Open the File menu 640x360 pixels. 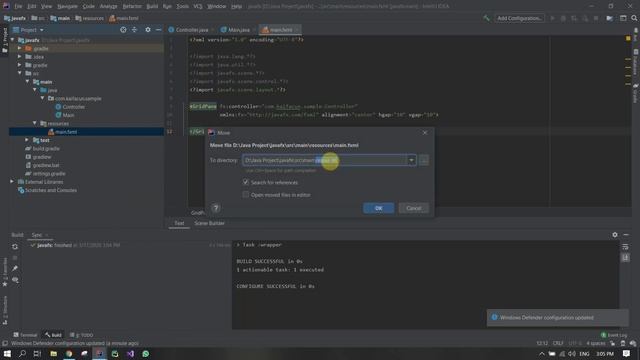18,6
